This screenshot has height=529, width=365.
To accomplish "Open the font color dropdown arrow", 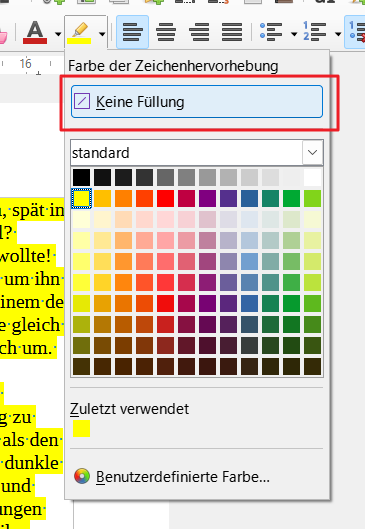I will [58, 34].
